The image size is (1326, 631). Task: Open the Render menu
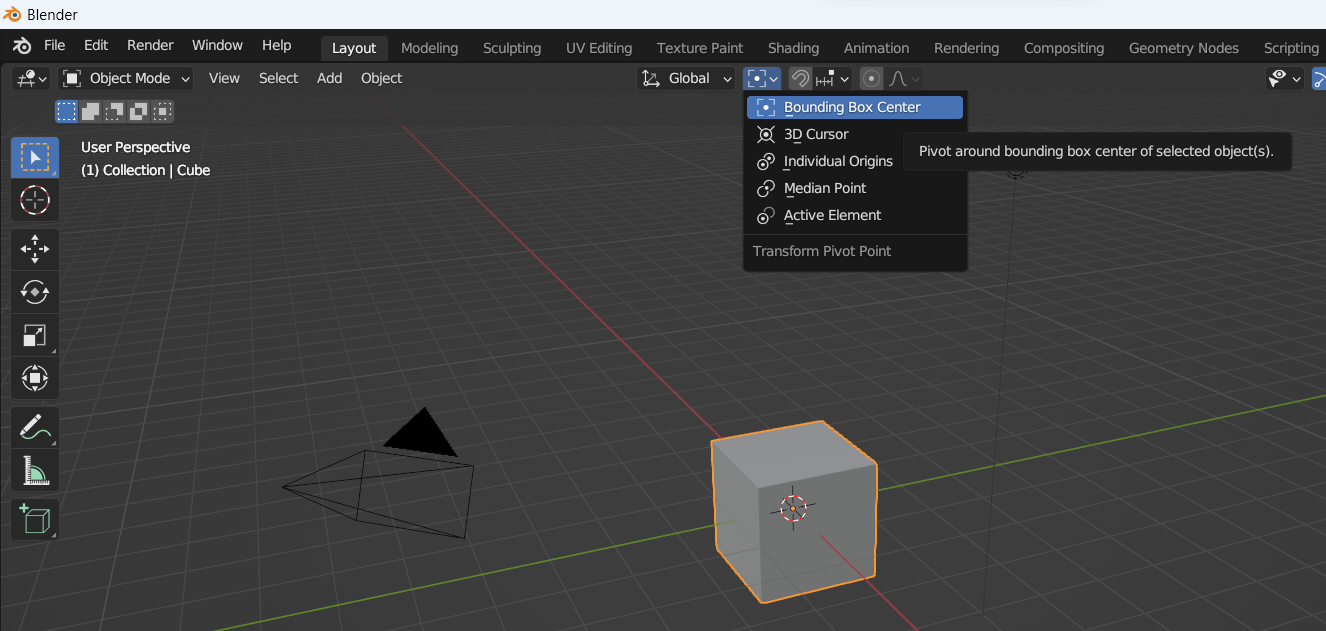click(150, 45)
